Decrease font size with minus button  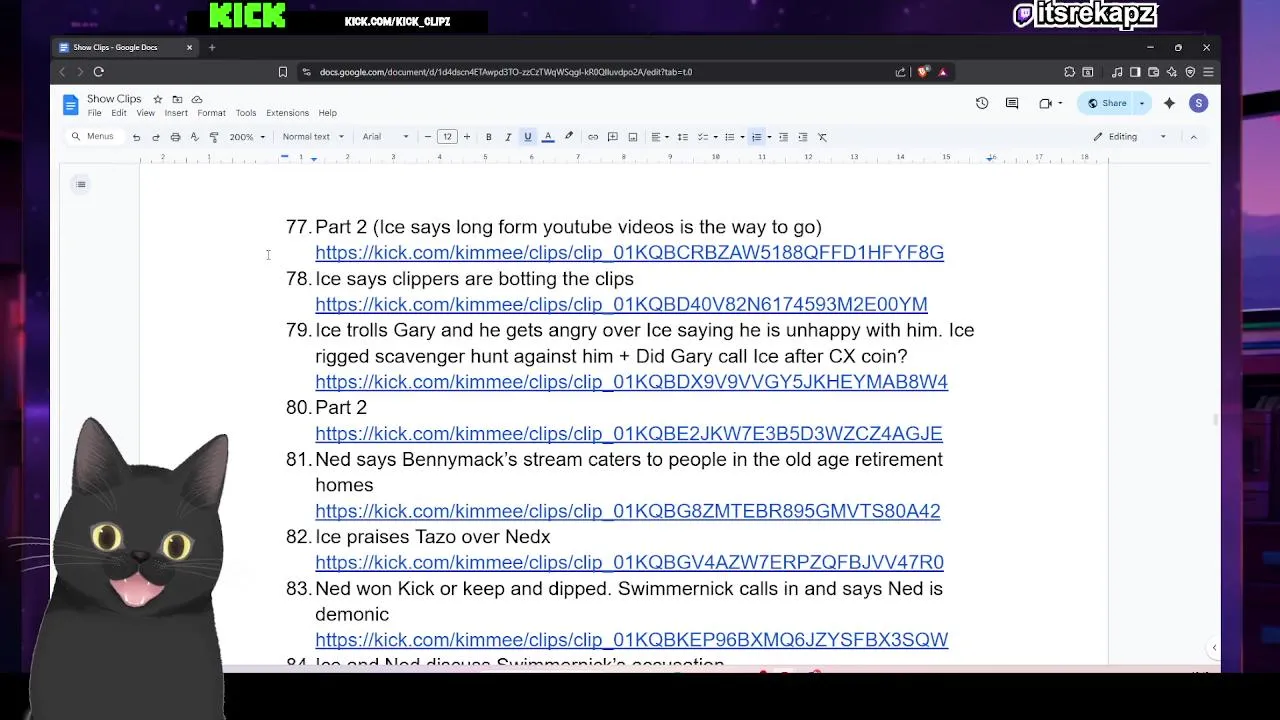pyautogui.click(x=428, y=137)
